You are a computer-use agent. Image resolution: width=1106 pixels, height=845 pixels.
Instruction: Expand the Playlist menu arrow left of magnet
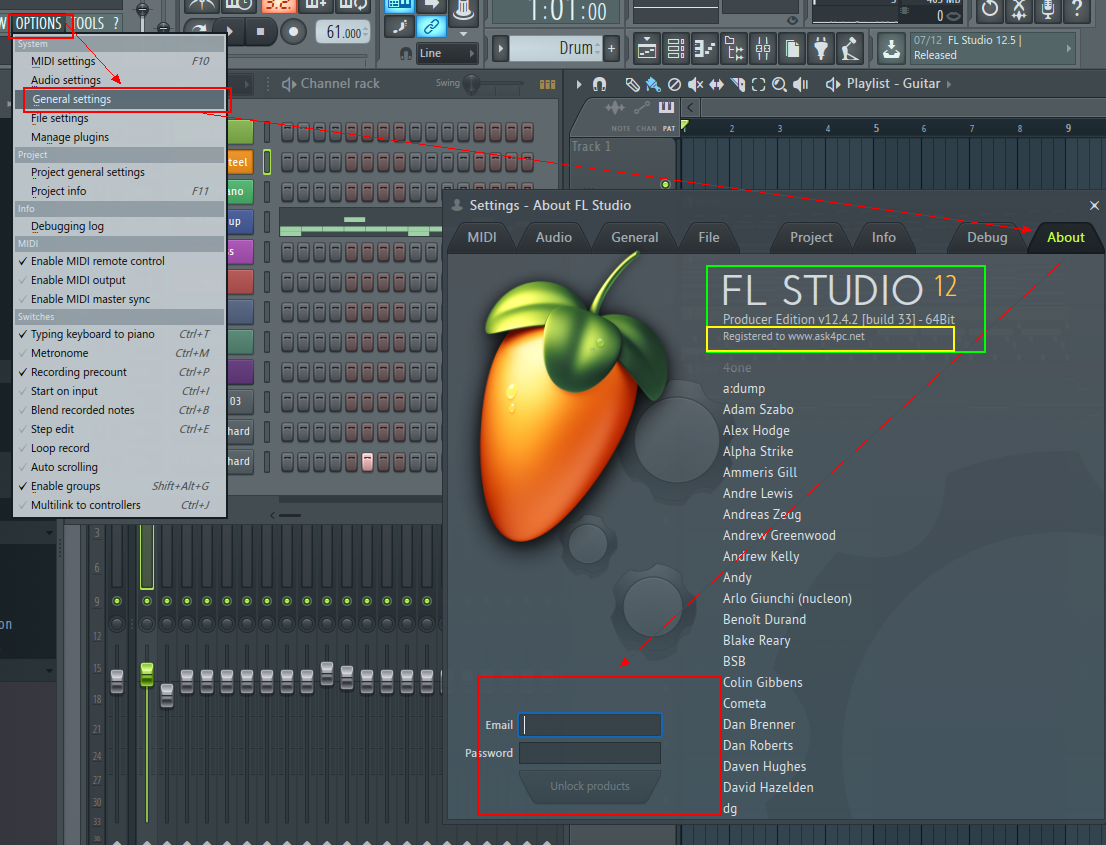pos(579,85)
